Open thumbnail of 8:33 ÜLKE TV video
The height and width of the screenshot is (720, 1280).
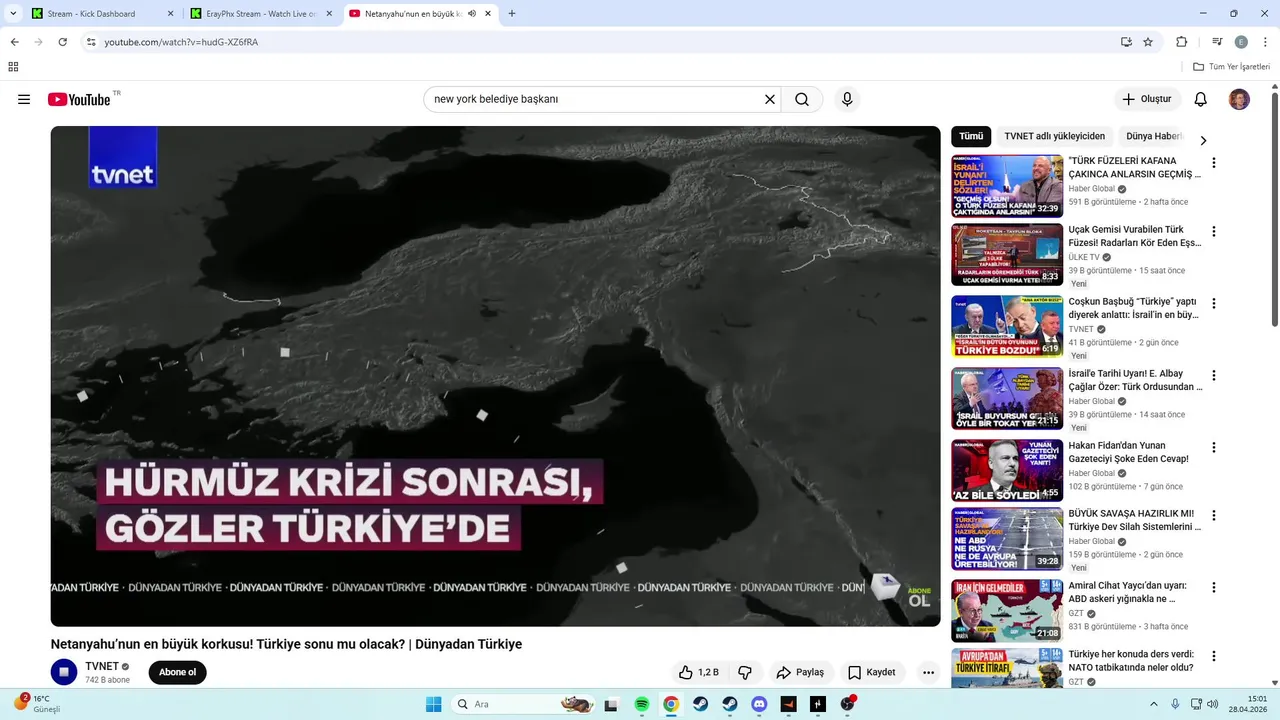[1007, 255]
